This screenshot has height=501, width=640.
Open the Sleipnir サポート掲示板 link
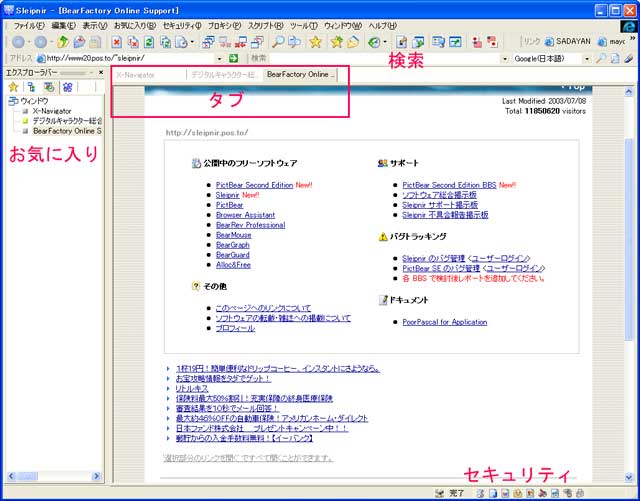point(440,205)
